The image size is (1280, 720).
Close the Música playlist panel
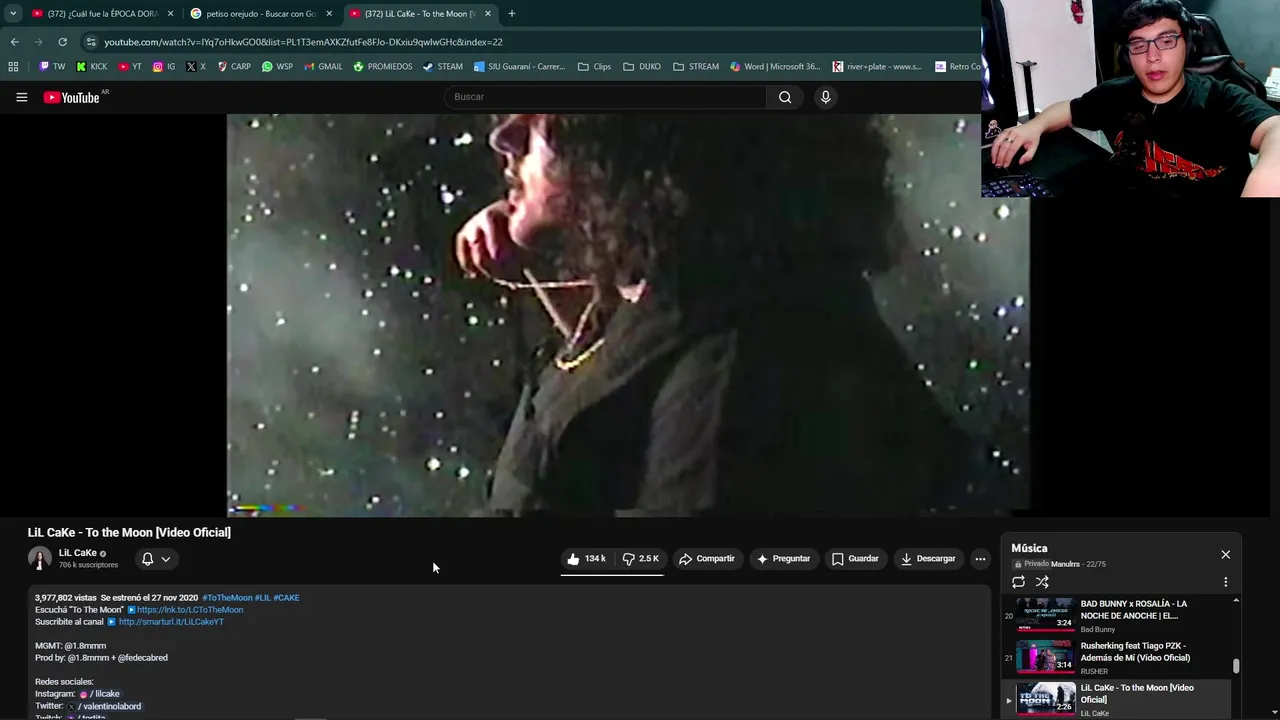point(1225,555)
